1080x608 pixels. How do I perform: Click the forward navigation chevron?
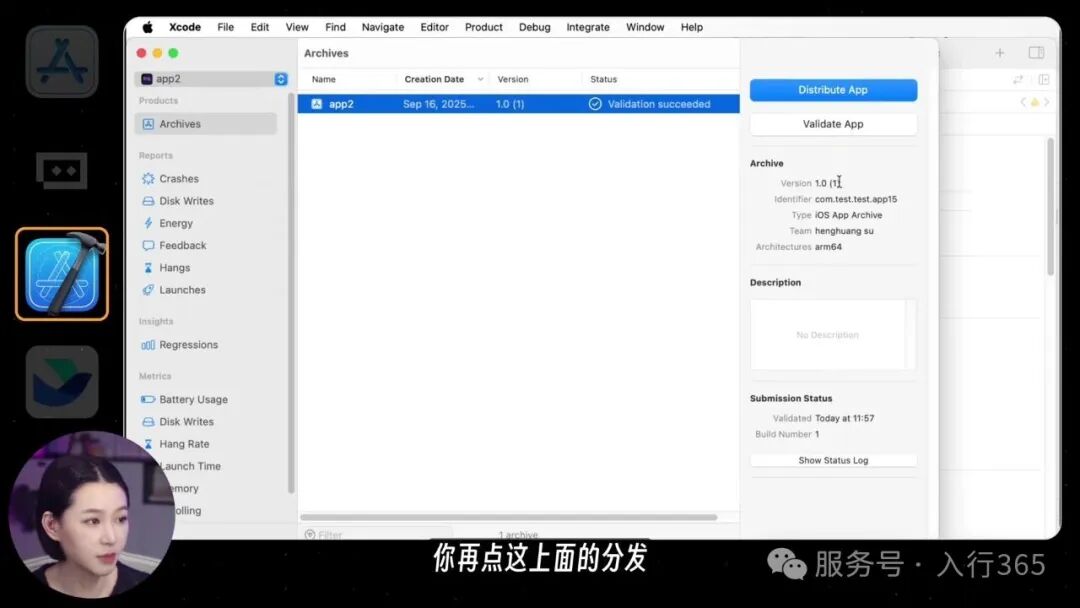point(1048,101)
